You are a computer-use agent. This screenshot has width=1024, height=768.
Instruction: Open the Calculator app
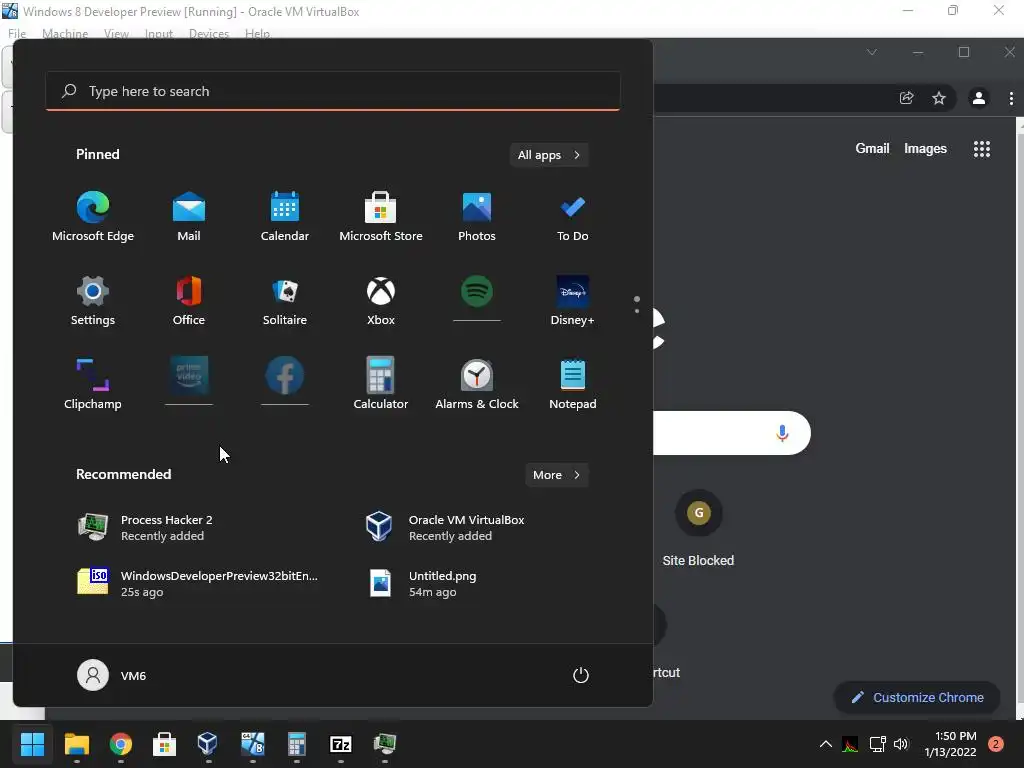pos(381,384)
